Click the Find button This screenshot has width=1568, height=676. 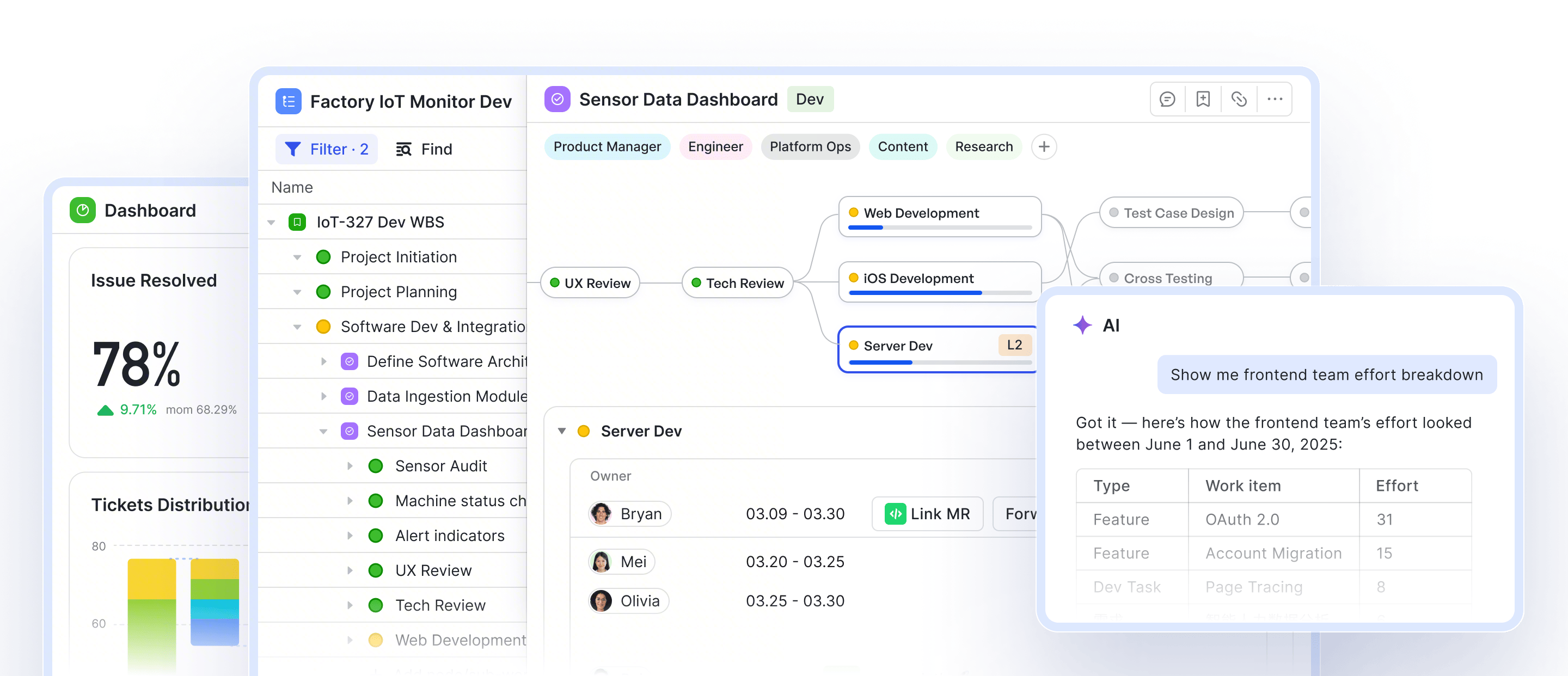[424, 149]
